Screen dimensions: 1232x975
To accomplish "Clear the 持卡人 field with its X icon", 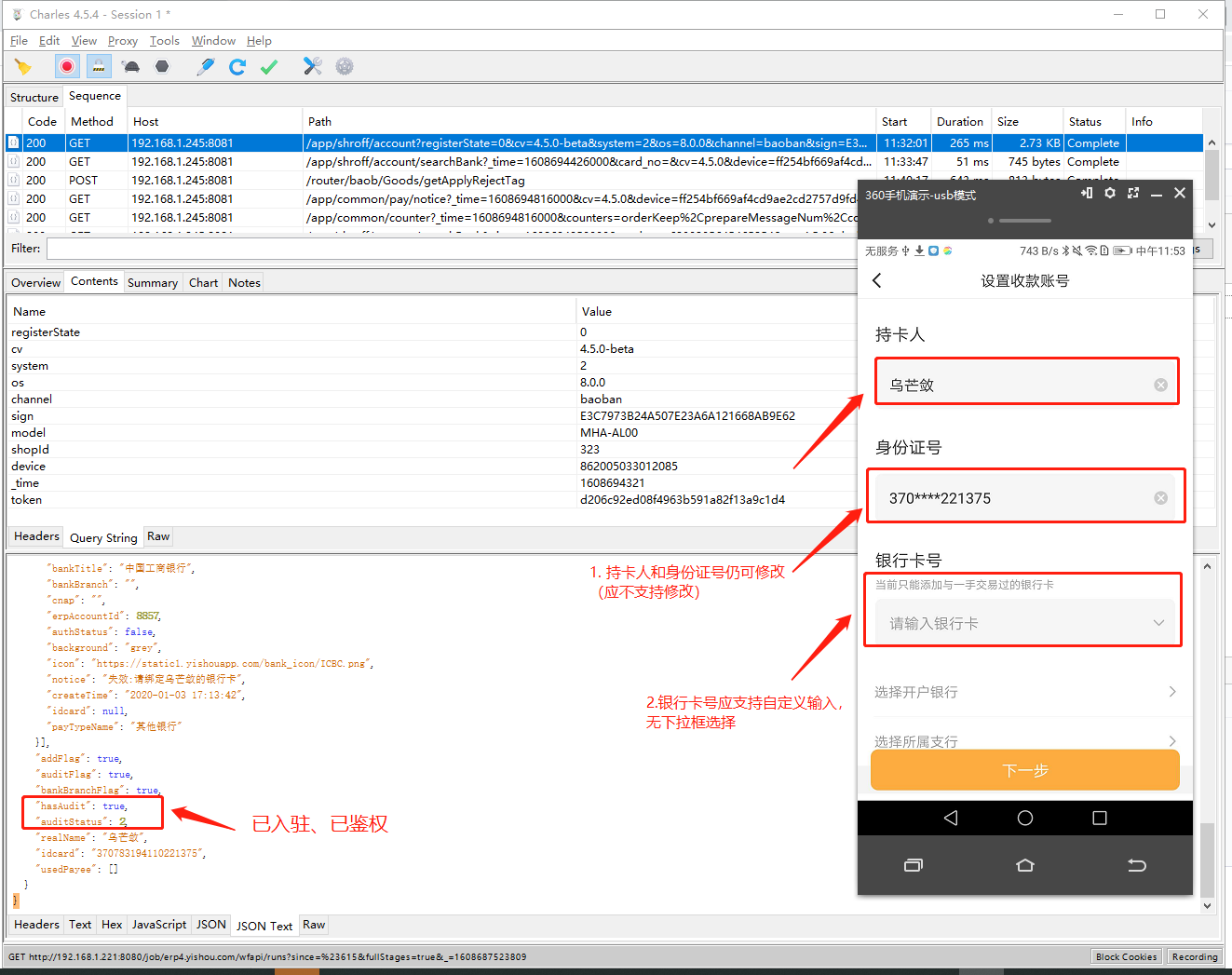I will click(x=1160, y=385).
